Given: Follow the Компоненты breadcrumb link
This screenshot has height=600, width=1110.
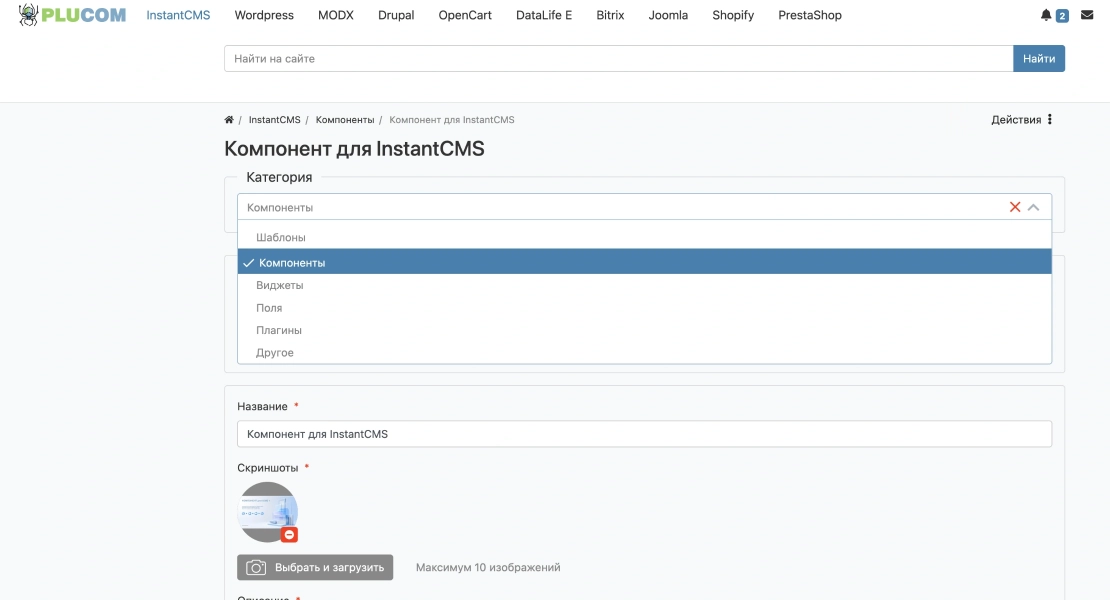Looking at the screenshot, I should click(x=345, y=120).
